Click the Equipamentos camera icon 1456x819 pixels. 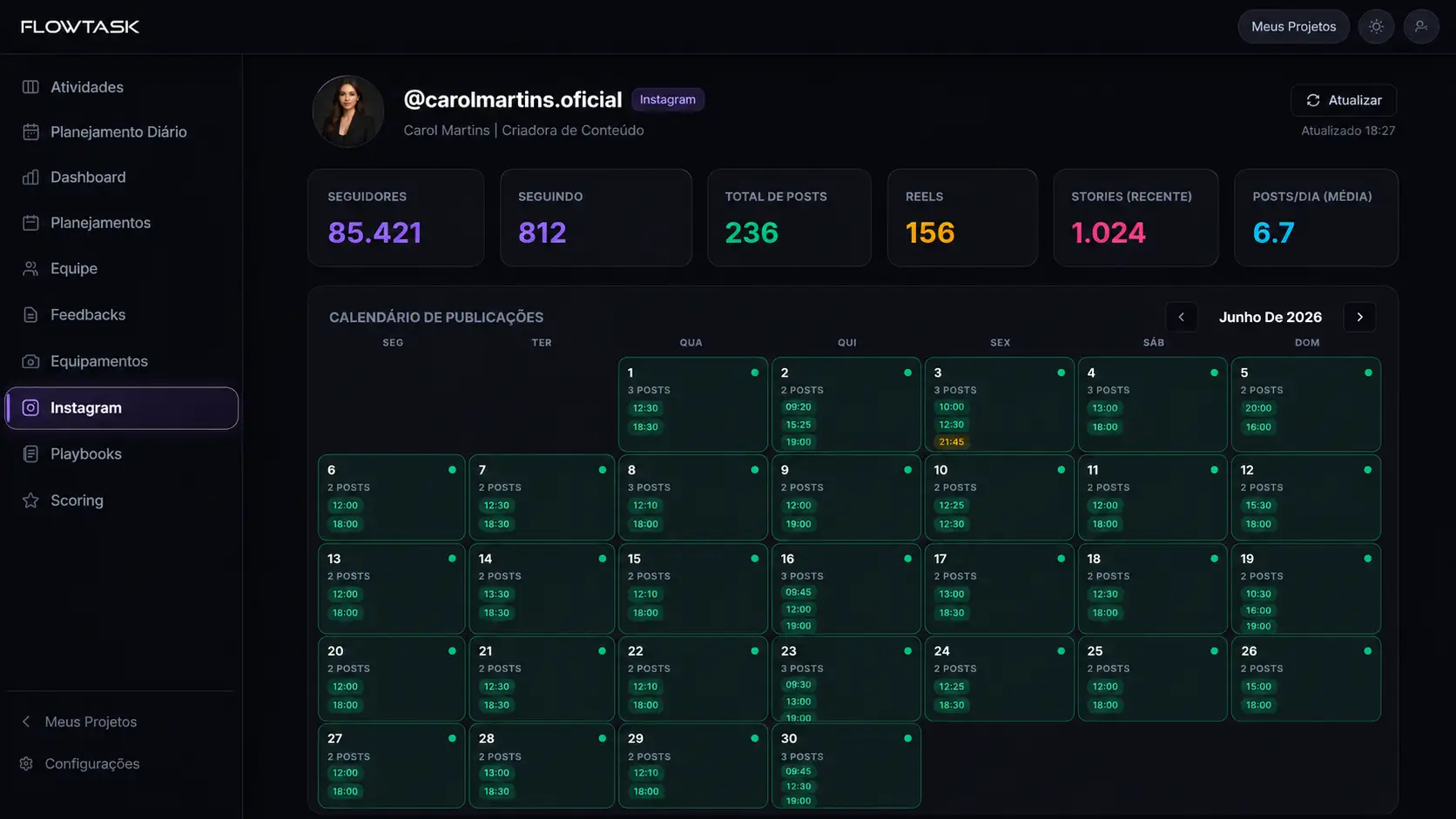tap(30, 361)
